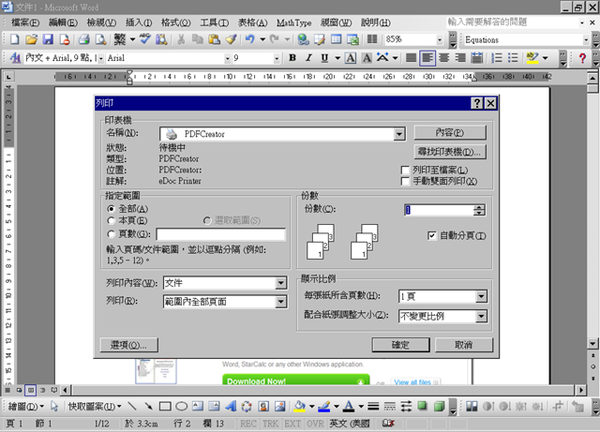
Task: Confirm printing with 確定 button
Action: click(400, 345)
